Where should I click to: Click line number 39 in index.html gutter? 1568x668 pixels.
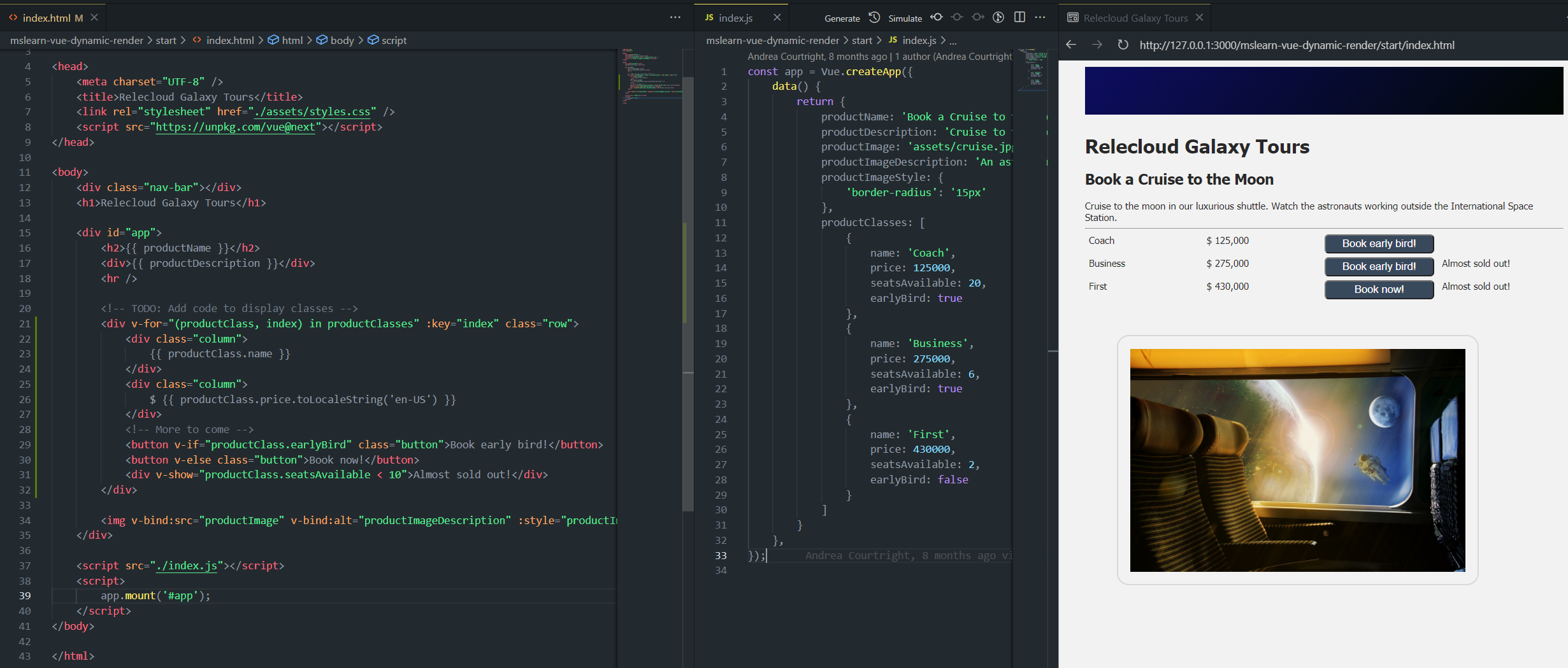tap(24, 595)
